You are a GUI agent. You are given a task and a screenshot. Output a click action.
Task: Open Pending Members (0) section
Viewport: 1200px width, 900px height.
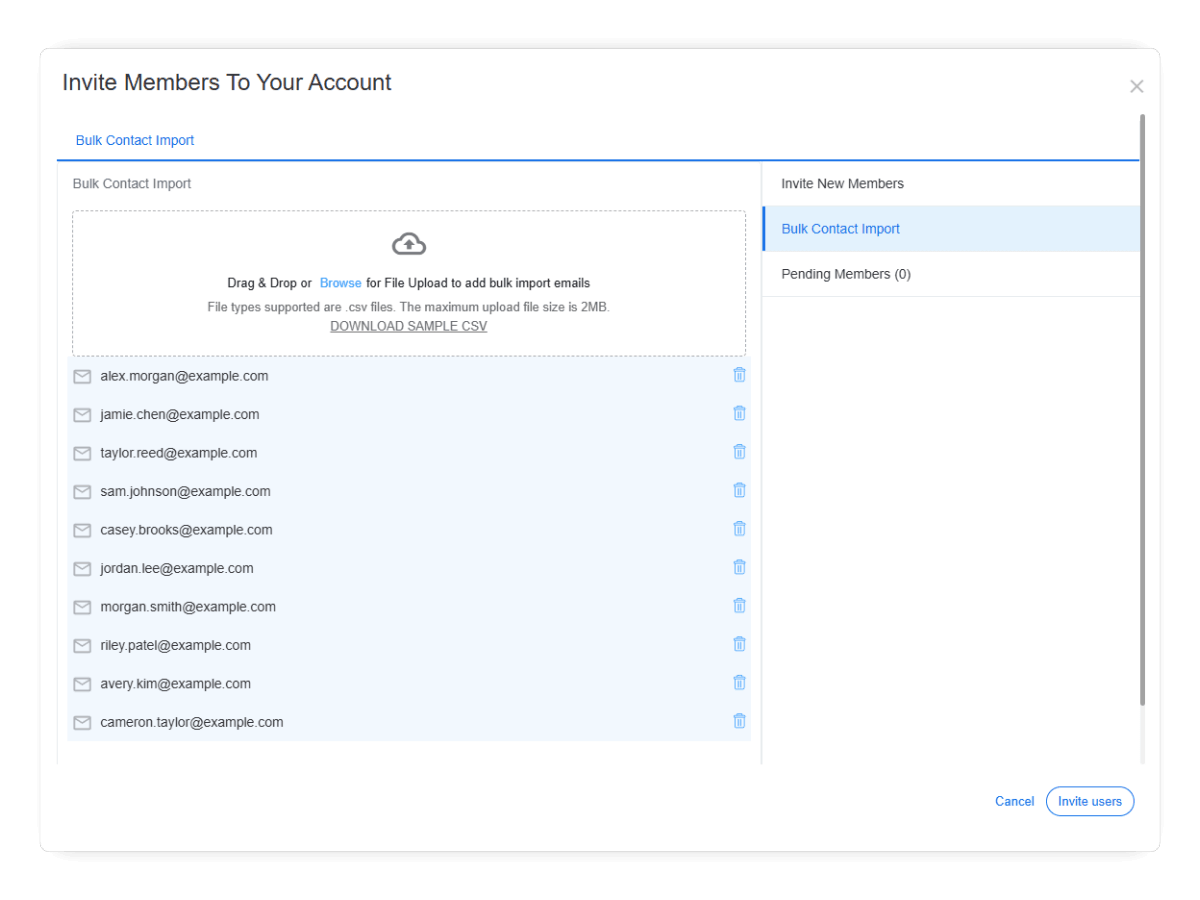(x=951, y=274)
